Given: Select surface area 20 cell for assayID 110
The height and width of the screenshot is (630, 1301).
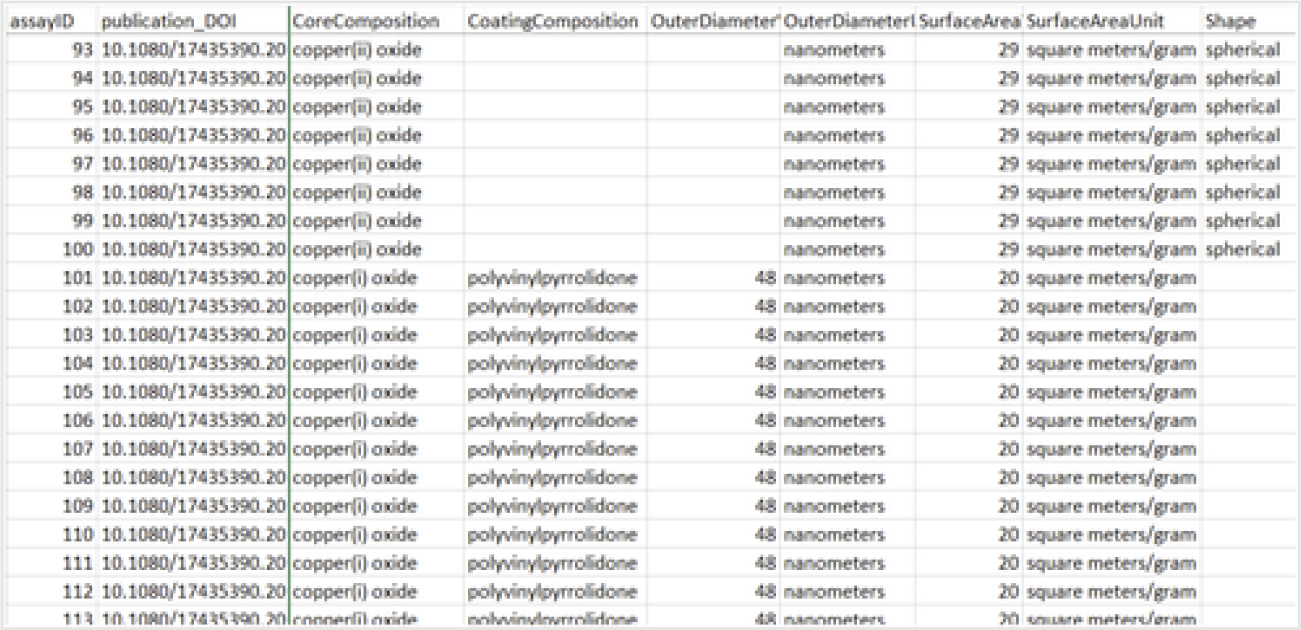Looking at the screenshot, I should [x=968, y=534].
